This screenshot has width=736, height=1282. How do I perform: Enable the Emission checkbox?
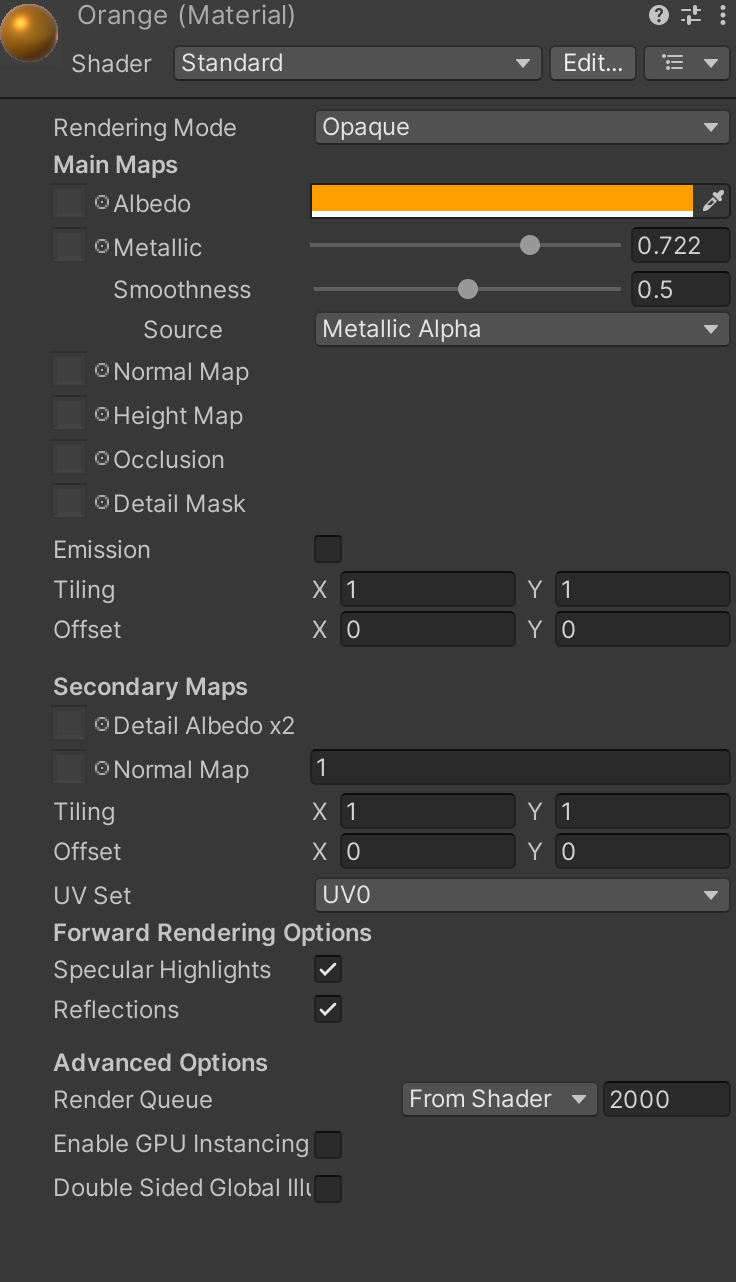[328, 549]
